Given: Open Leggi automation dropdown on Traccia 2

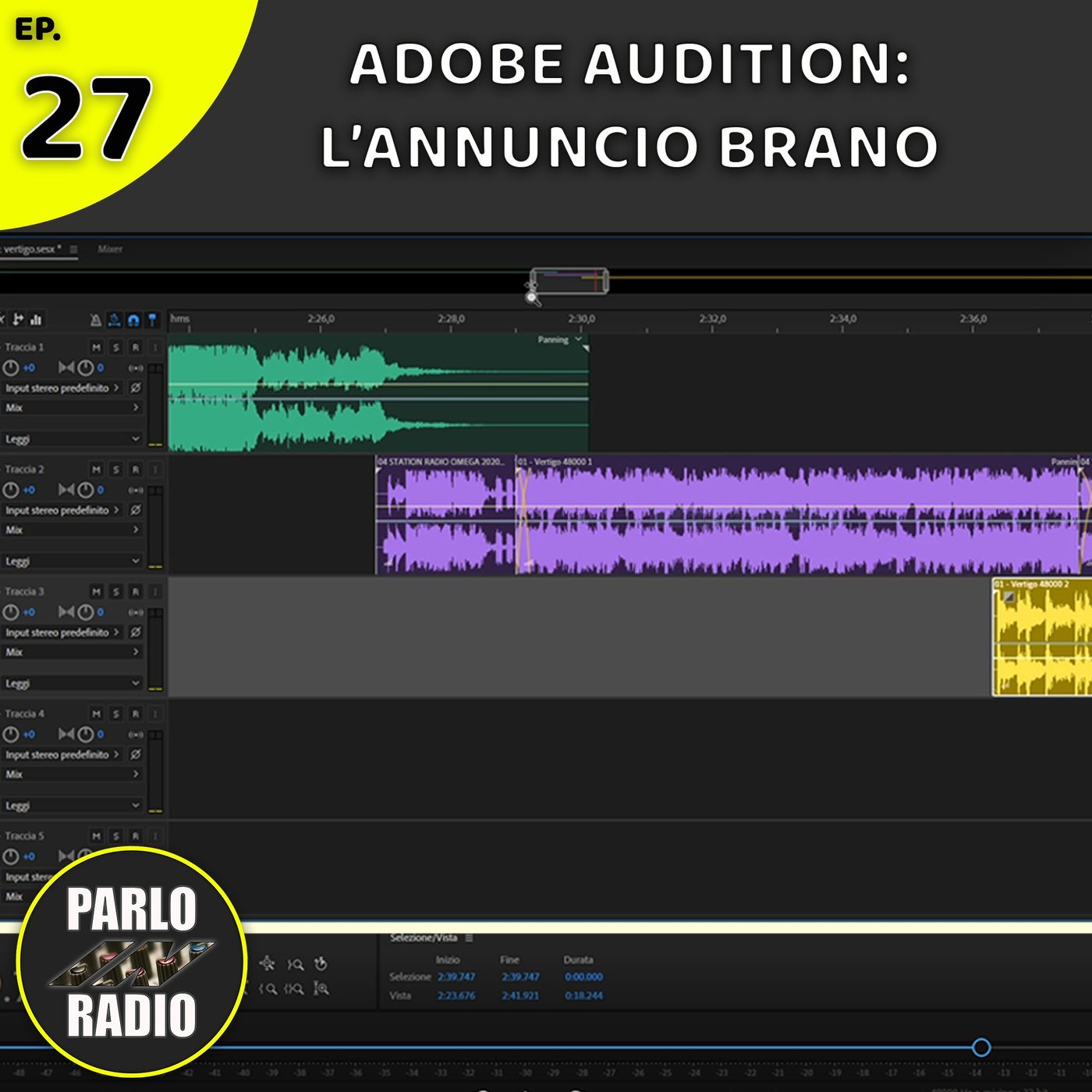Looking at the screenshot, I should [x=72, y=562].
